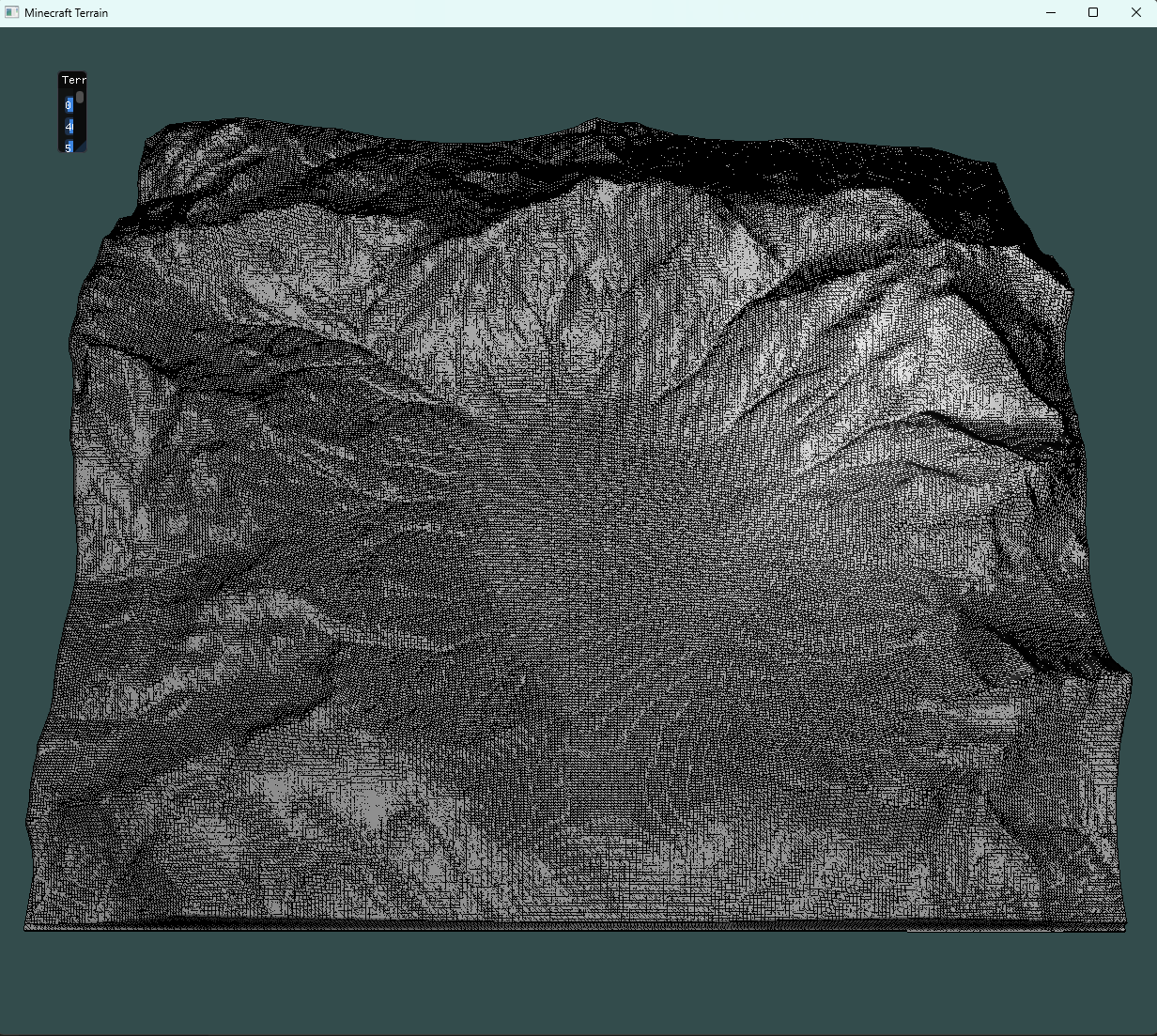
Task: Click the panel's vertical scrollbar handle
Action: pos(80,97)
